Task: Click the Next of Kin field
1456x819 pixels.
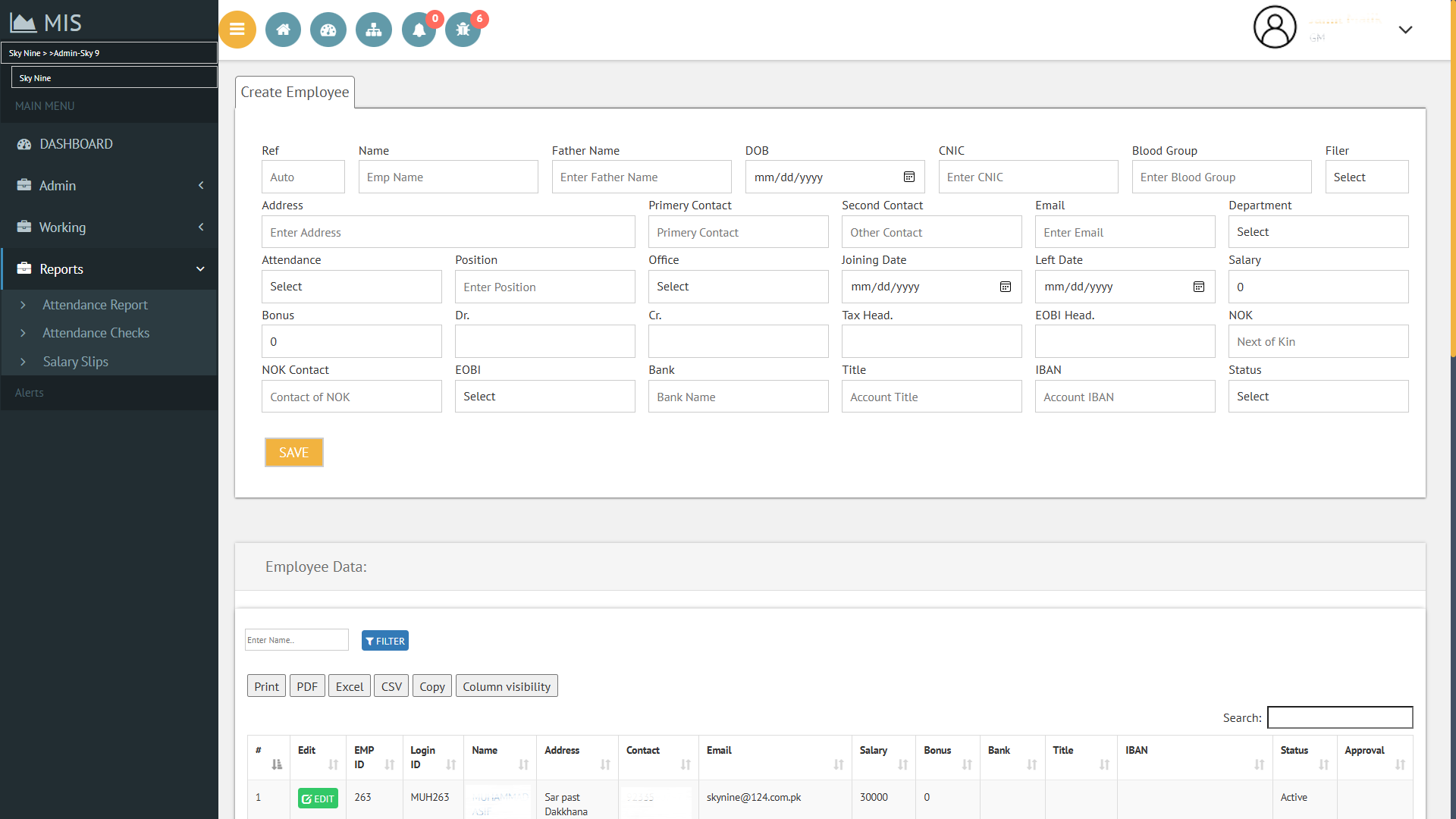Action: point(1318,341)
